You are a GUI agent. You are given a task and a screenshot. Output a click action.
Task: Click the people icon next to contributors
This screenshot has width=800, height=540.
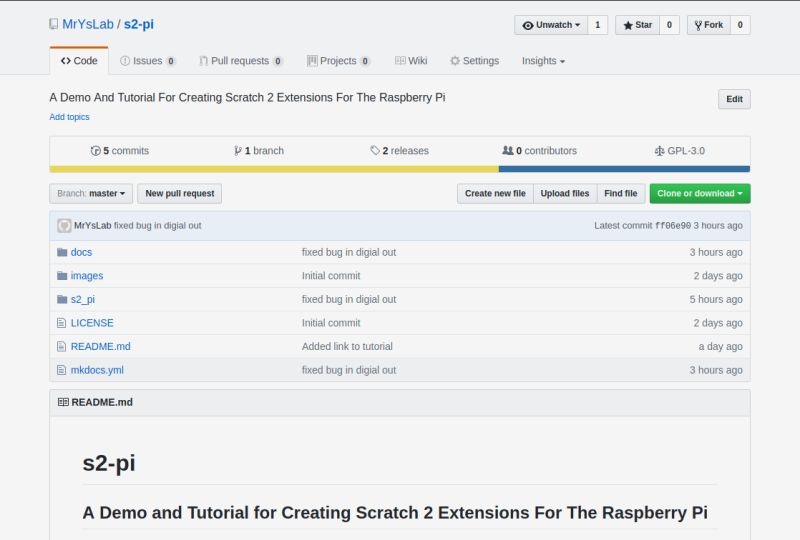click(x=508, y=151)
